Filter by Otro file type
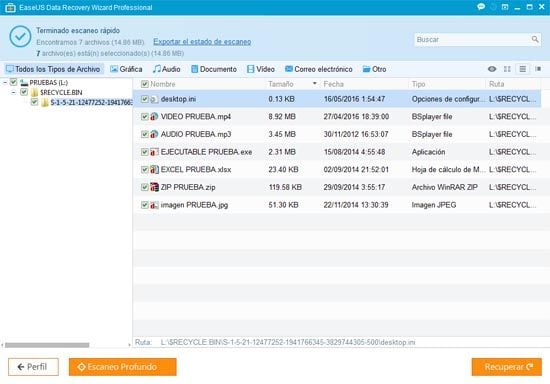 coord(374,69)
